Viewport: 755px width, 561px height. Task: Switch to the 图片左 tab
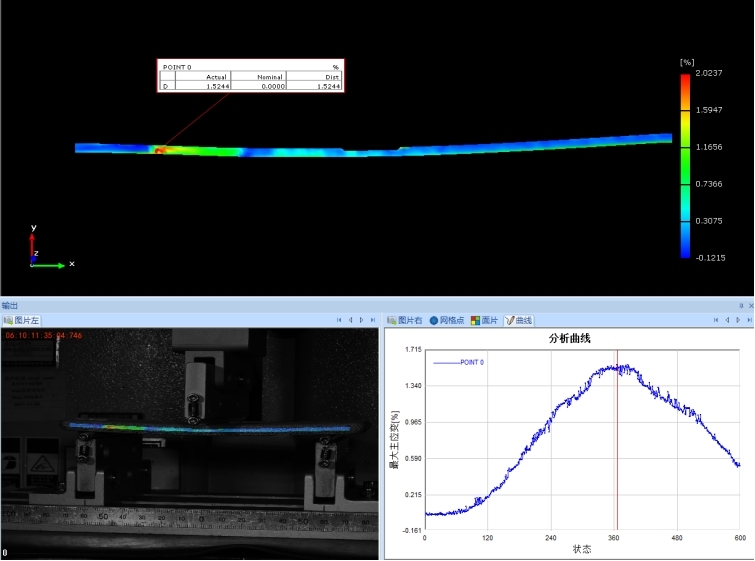(x=22, y=320)
